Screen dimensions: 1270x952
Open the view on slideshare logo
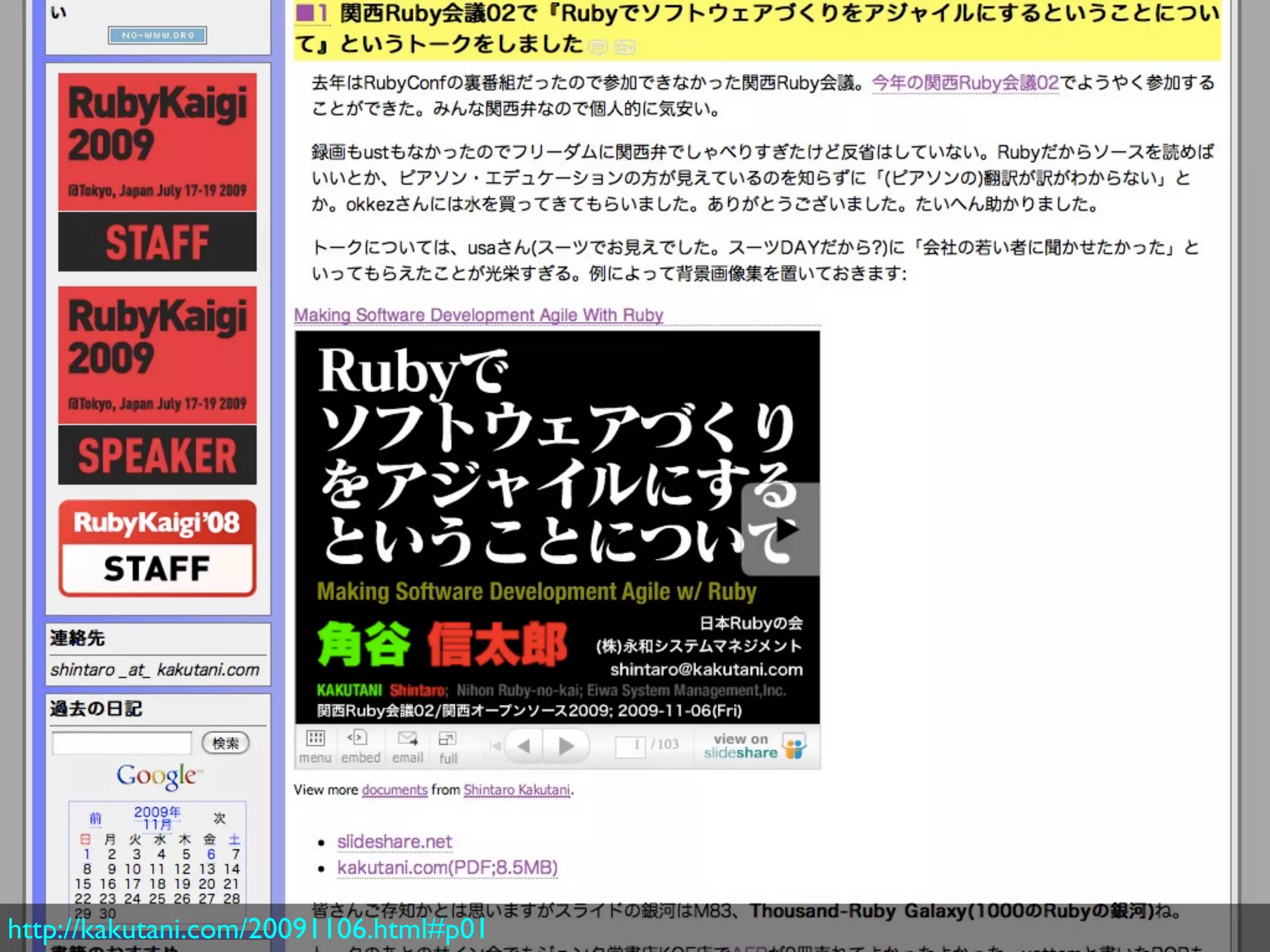pyautogui.click(x=754, y=746)
